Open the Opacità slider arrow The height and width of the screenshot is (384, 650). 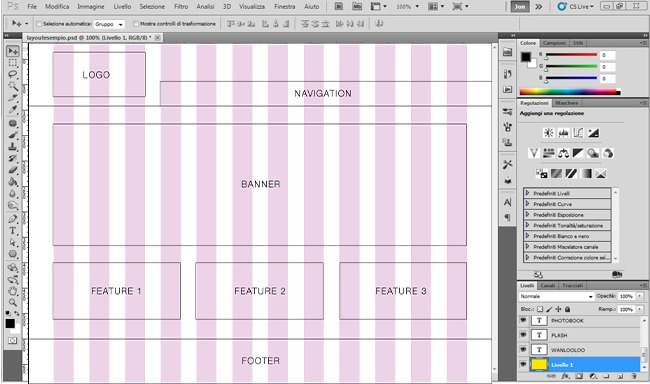click(x=640, y=296)
